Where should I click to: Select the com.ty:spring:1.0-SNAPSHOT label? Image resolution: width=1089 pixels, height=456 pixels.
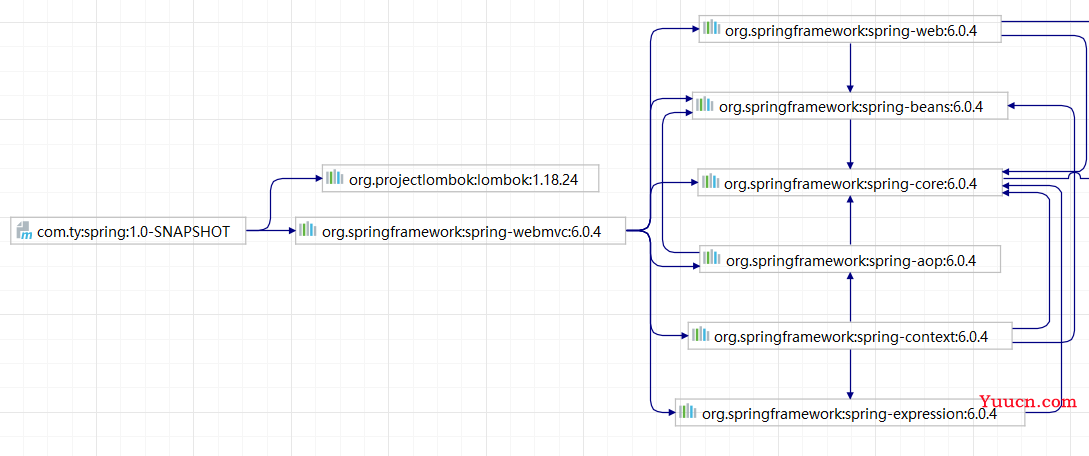(x=133, y=233)
